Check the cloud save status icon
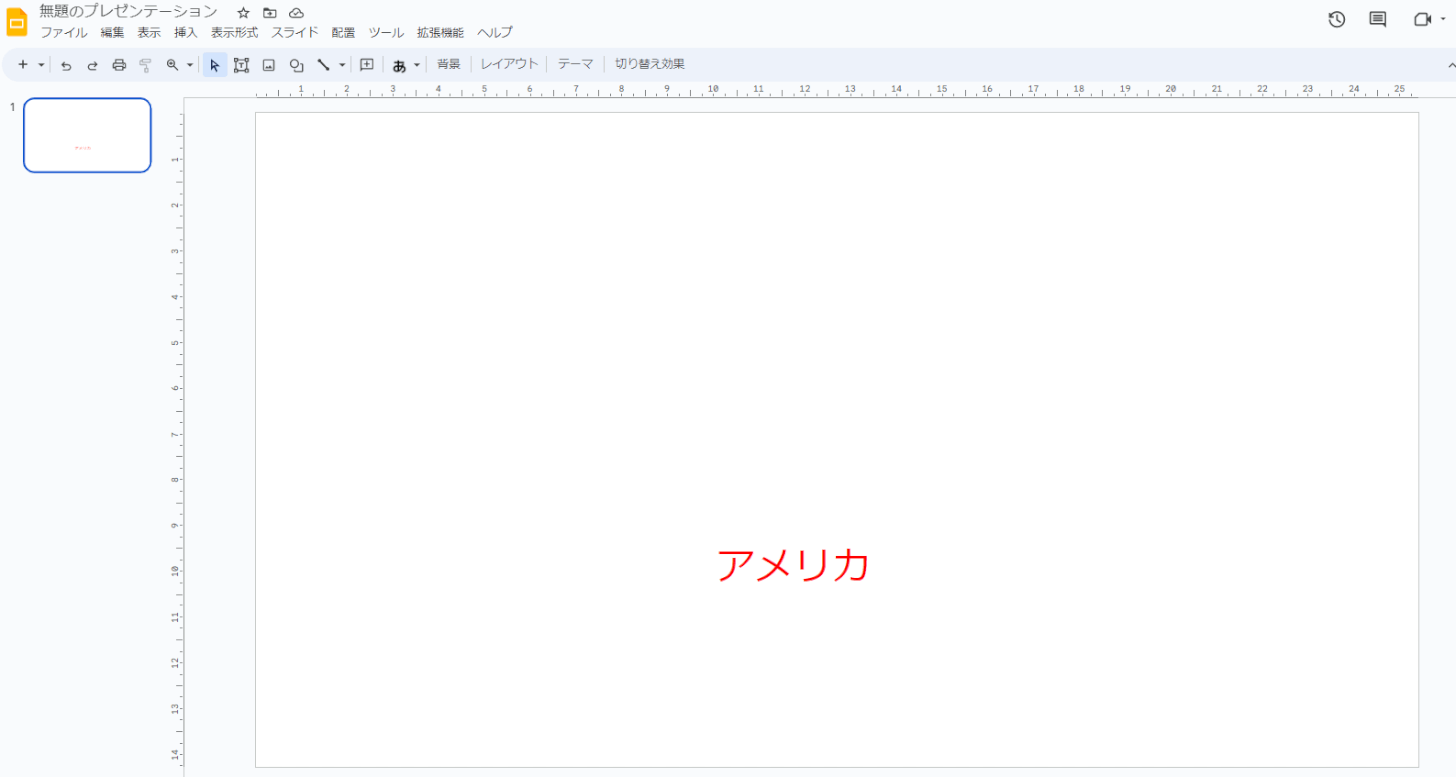This screenshot has width=1456, height=777. pyautogui.click(x=296, y=13)
